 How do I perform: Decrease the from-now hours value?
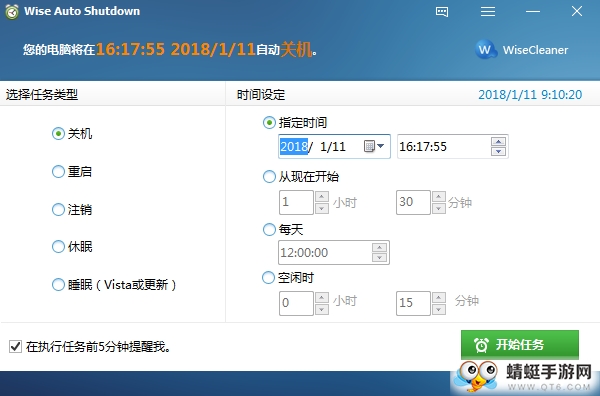coord(322,208)
